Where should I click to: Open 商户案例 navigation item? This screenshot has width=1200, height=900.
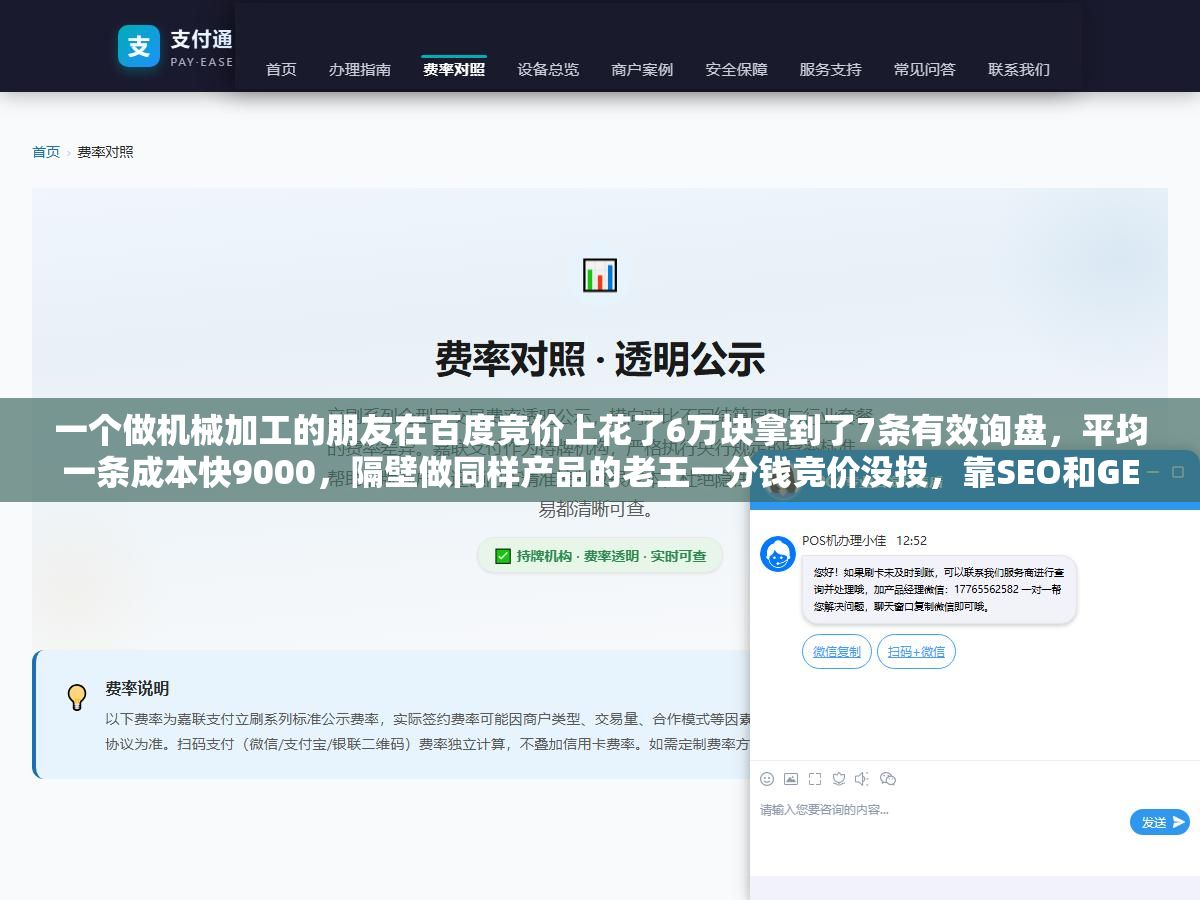(x=642, y=70)
